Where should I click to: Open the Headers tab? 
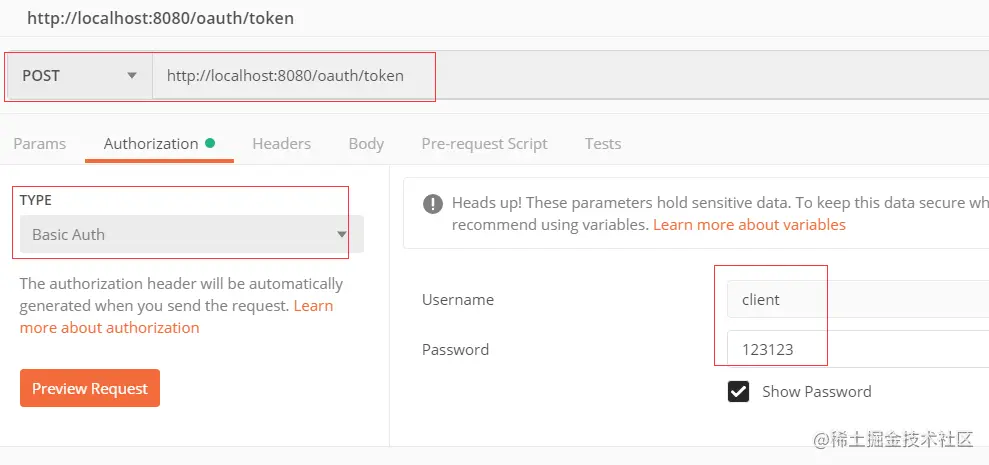[x=281, y=144]
